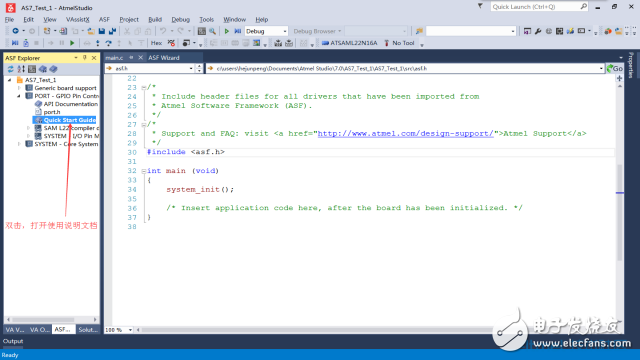
Task: Open the asf.h scope dropdown
Action: point(191,69)
